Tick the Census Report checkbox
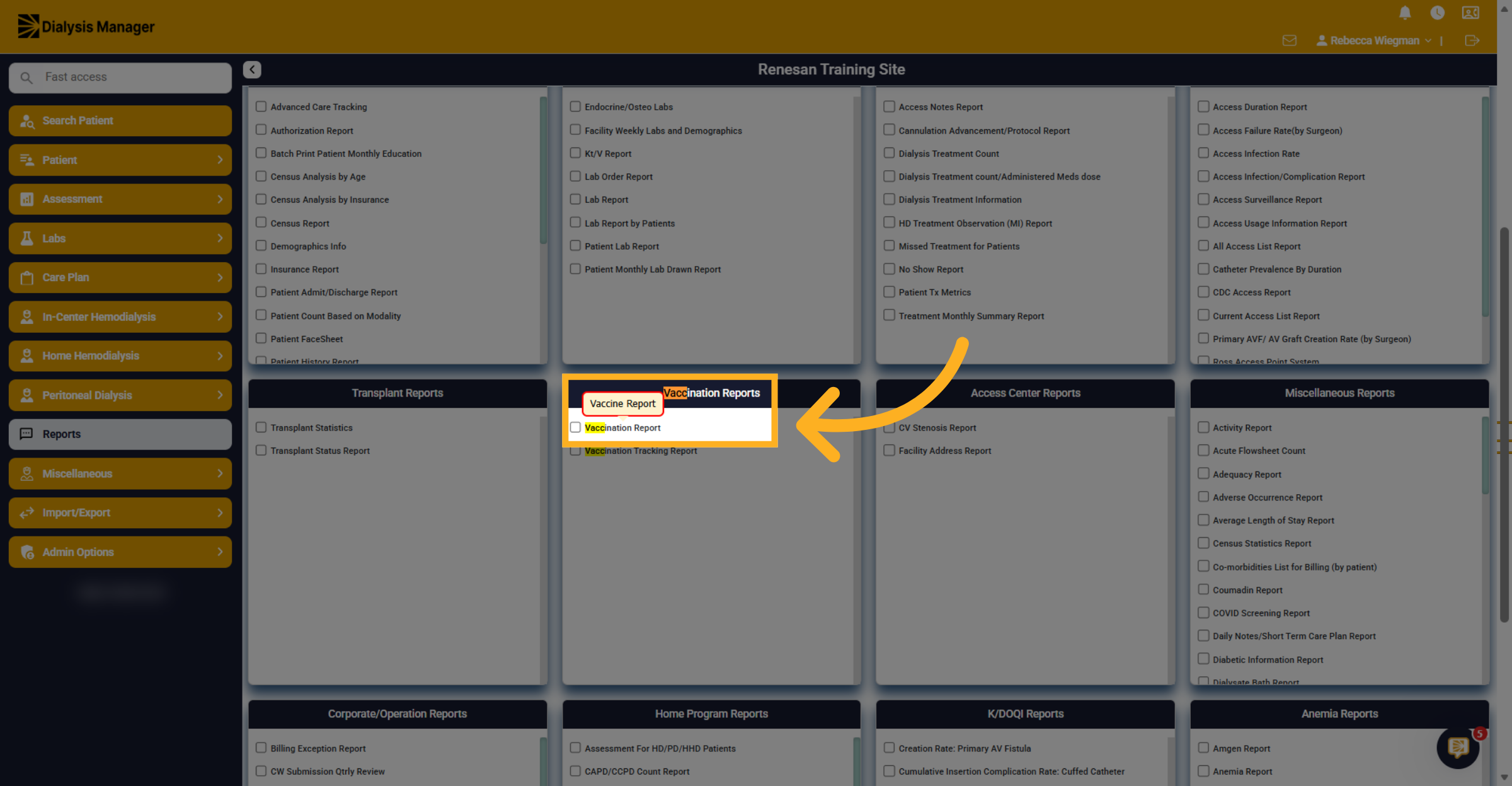Screen dimensions: 1512x786 [x=261, y=223]
